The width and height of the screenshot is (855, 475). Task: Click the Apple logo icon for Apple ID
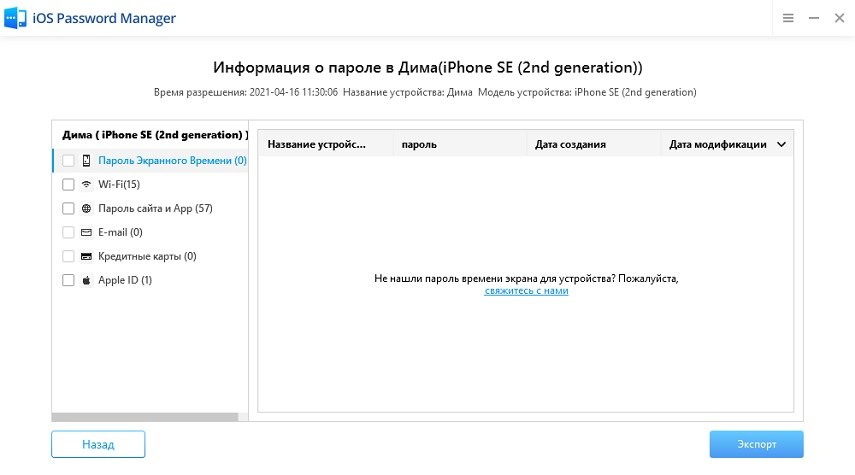[86, 280]
